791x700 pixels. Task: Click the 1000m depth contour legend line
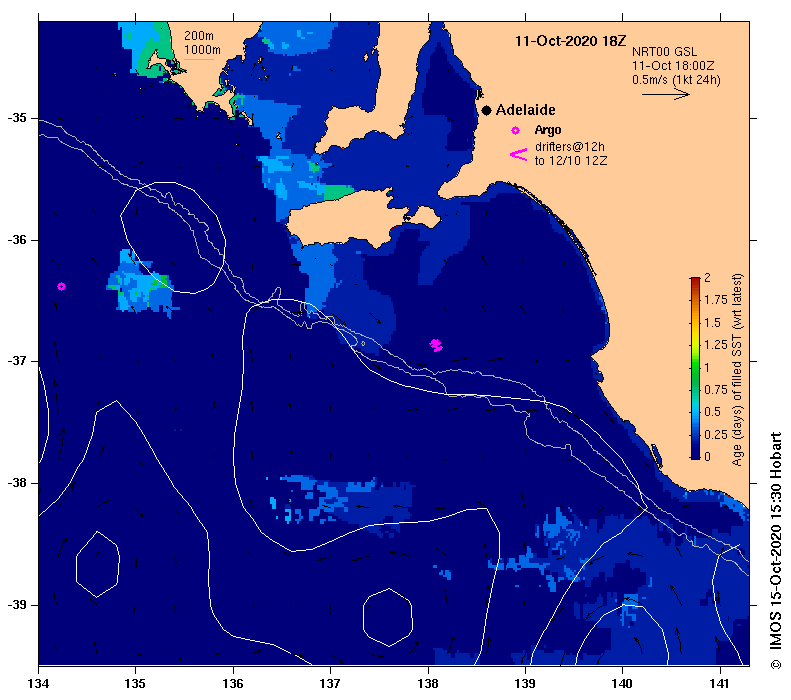[199, 60]
